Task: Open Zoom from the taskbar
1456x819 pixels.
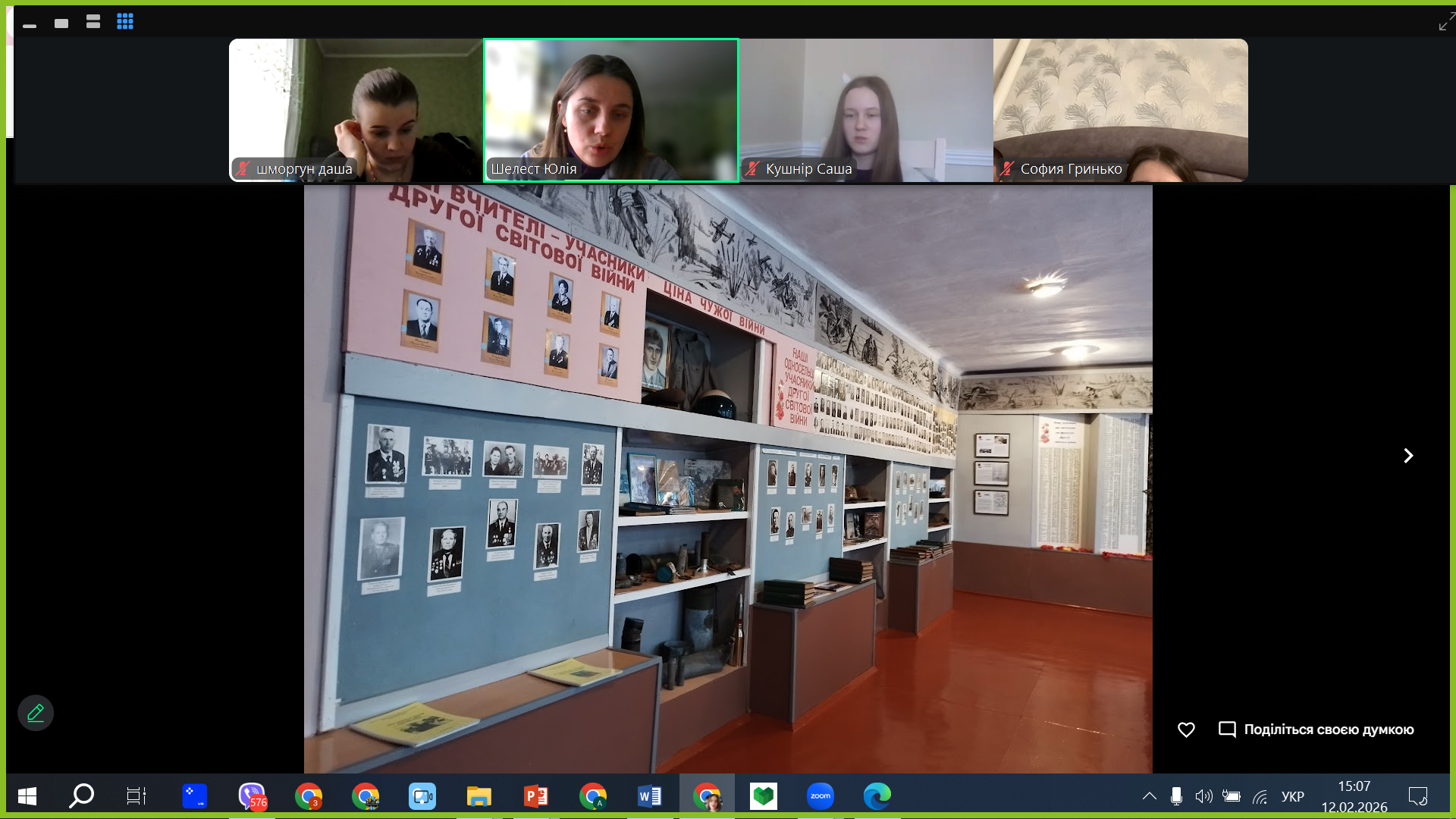Action: coord(820,796)
